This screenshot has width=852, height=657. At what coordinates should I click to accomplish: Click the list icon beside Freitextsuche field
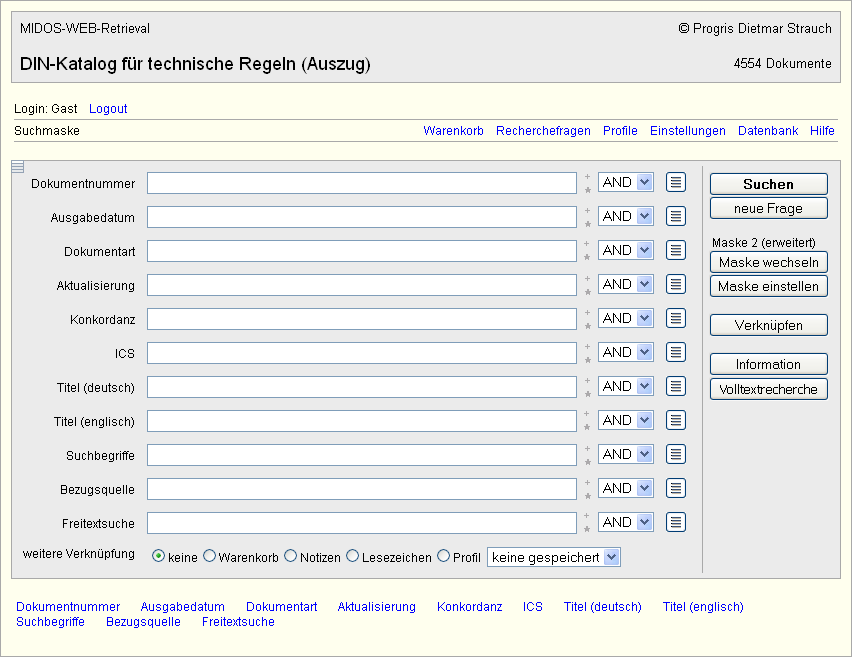tap(676, 522)
